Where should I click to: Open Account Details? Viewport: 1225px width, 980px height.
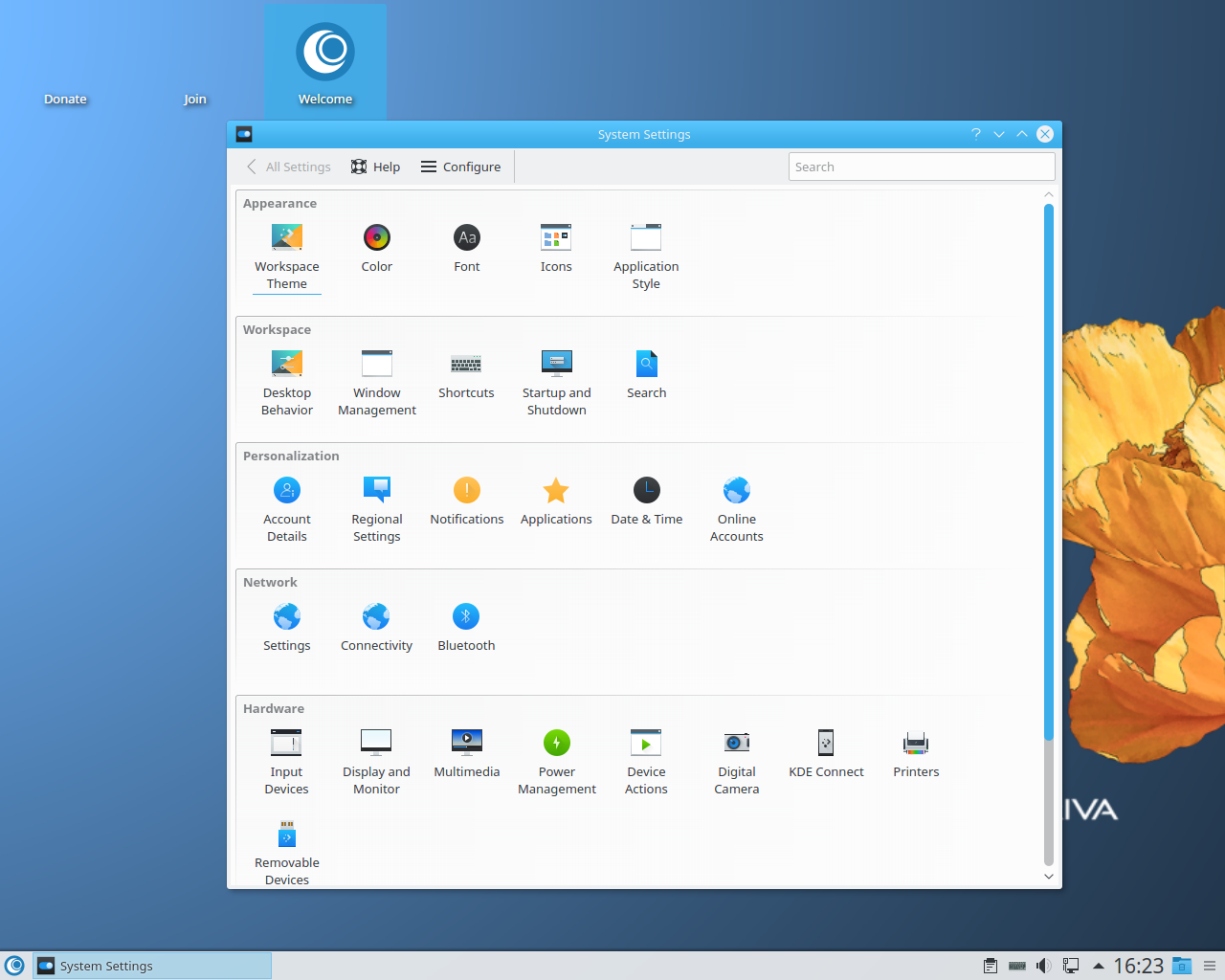287,509
